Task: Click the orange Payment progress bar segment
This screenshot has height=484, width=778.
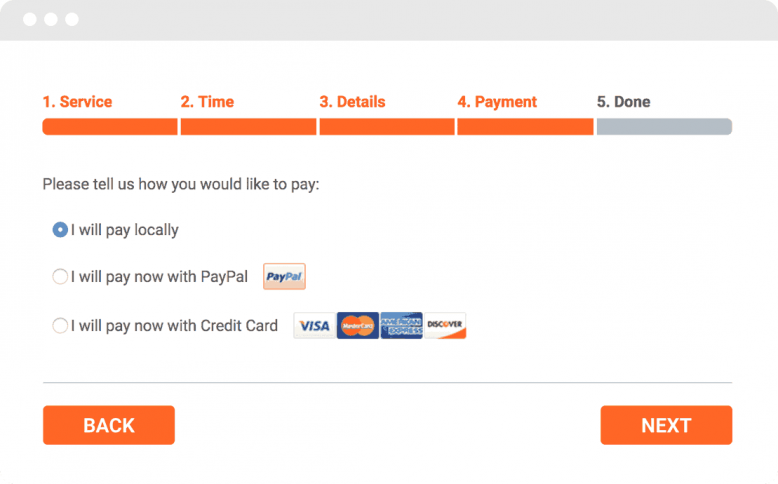Action: (x=525, y=127)
